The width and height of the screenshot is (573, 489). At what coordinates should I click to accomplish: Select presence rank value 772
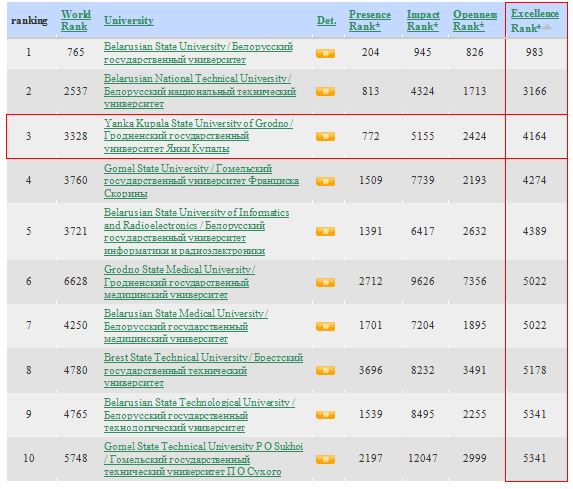(371, 136)
